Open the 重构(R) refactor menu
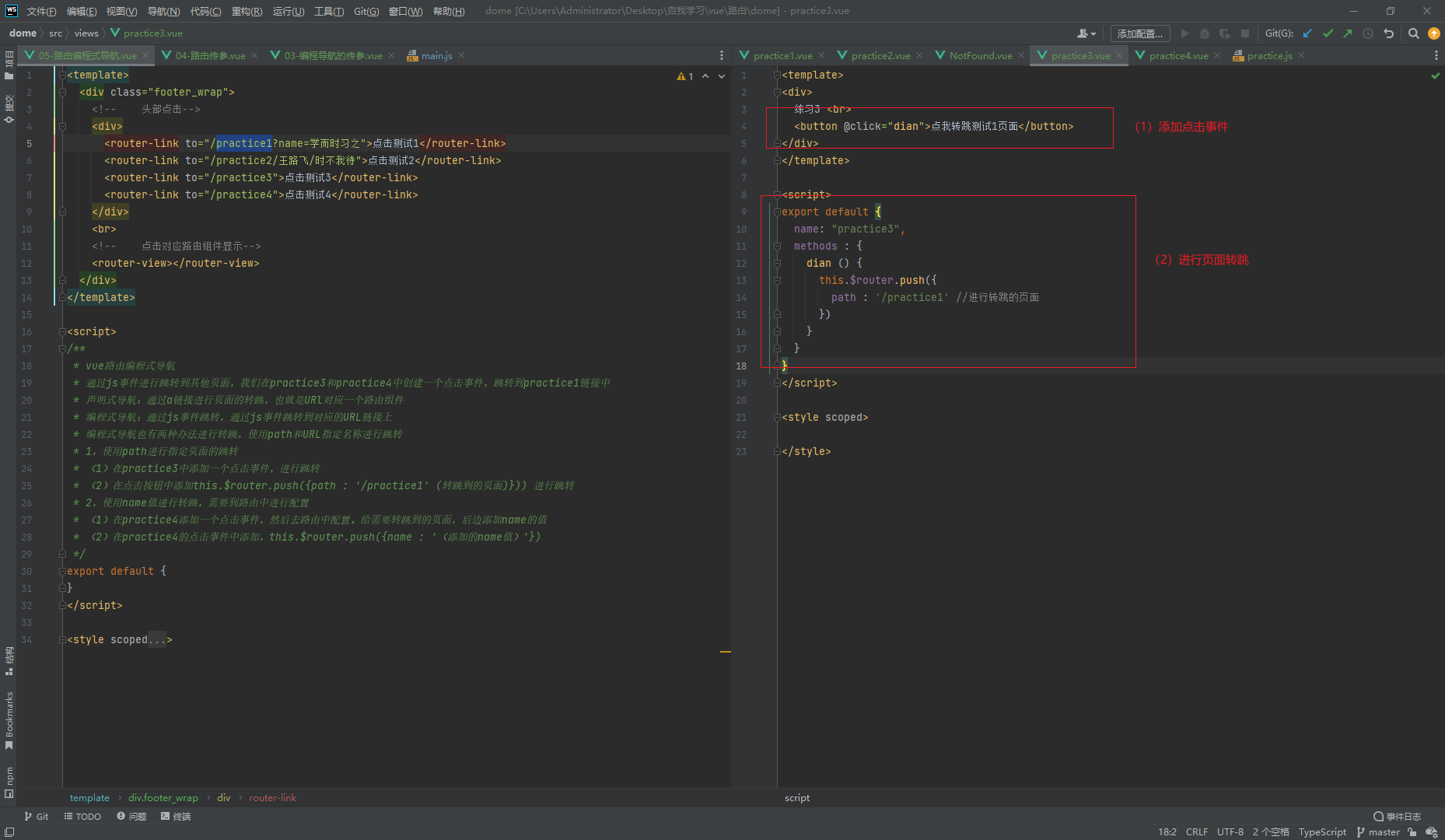Screen dimensions: 1445x840 click(x=247, y=11)
